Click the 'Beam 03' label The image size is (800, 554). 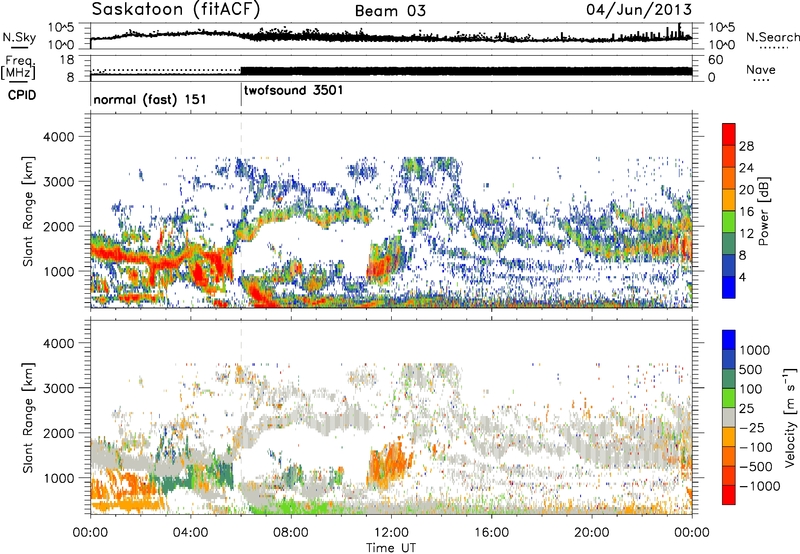click(x=390, y=11)
